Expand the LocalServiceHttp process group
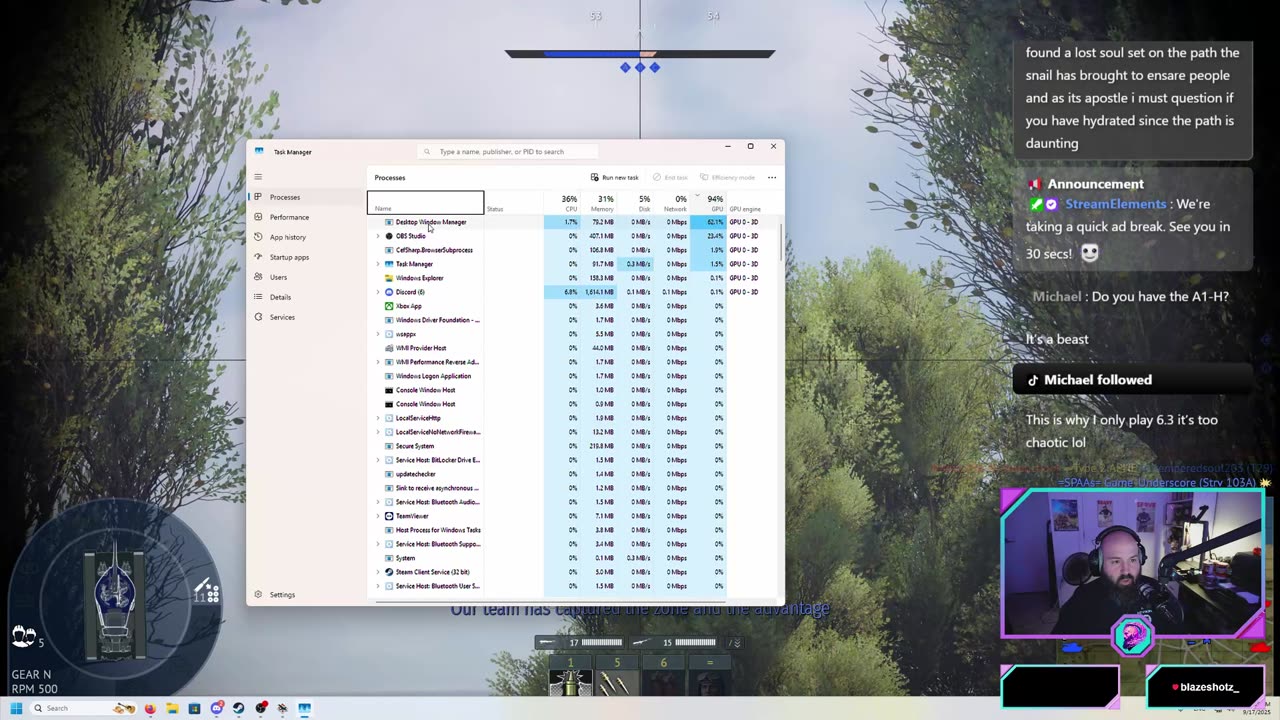Viewport: 1280px width, 720px height. (377, 418)
